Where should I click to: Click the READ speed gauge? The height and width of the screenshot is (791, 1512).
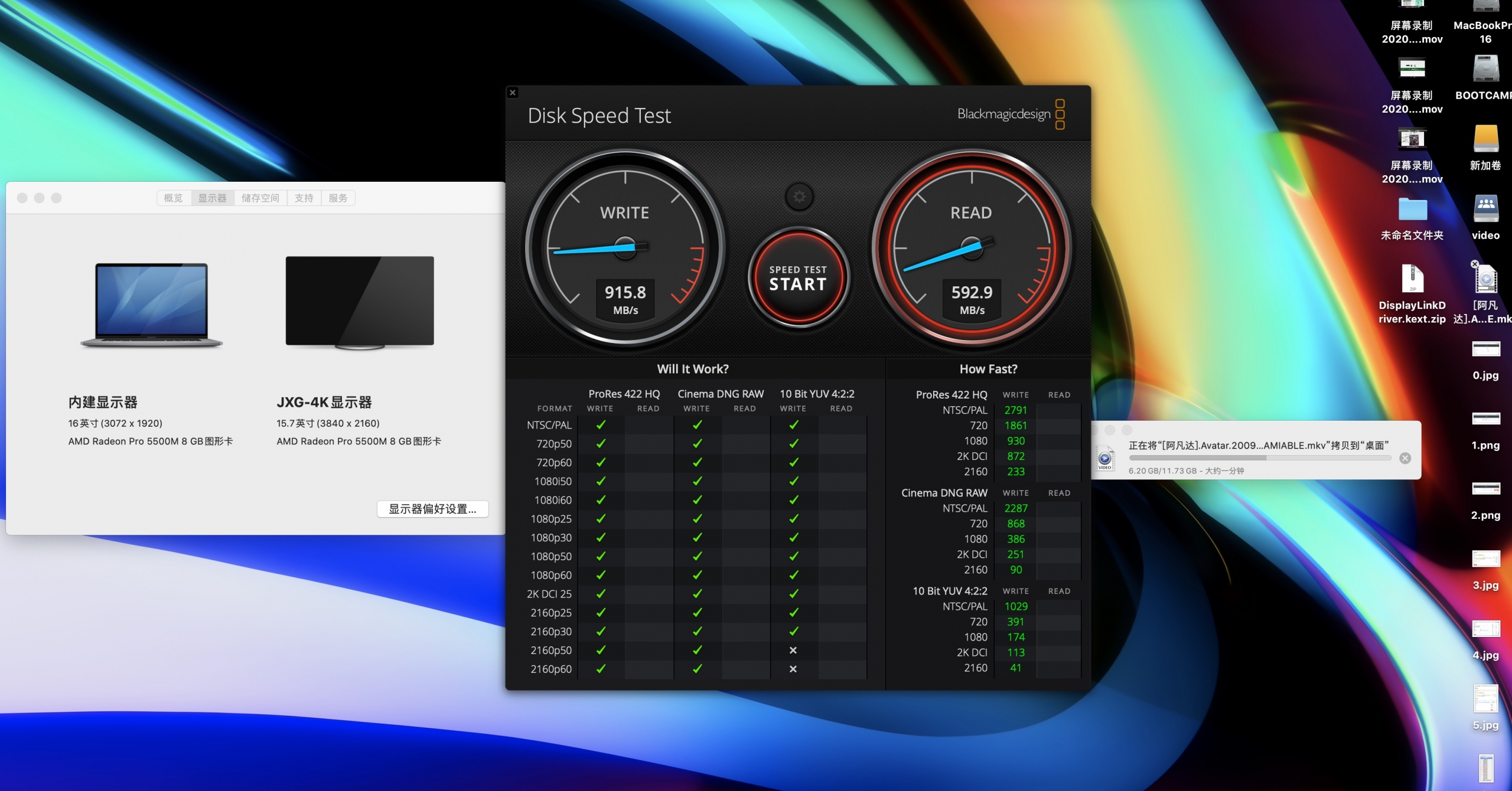(972, 247)
